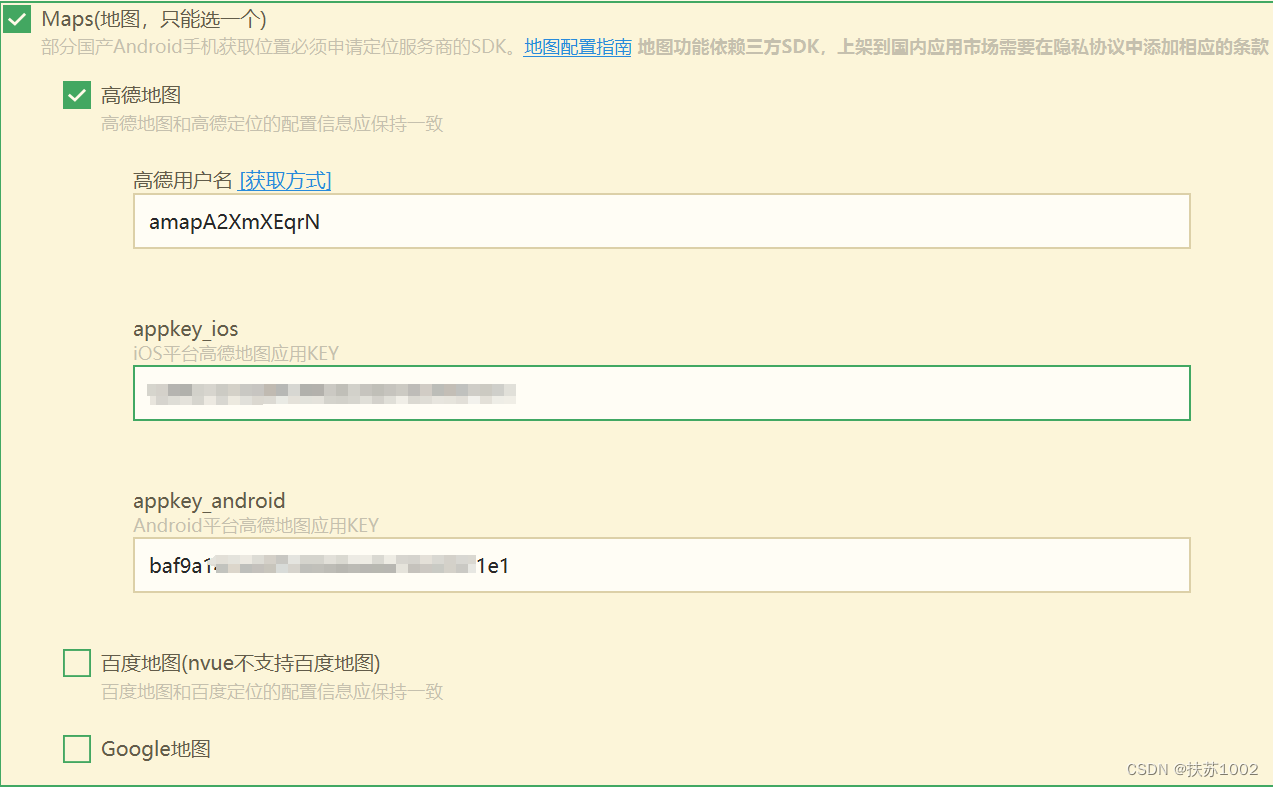Screen dimensions: 1273x787
Task: Select the '高德用户名' label text
Action: [x=183, y=180]
